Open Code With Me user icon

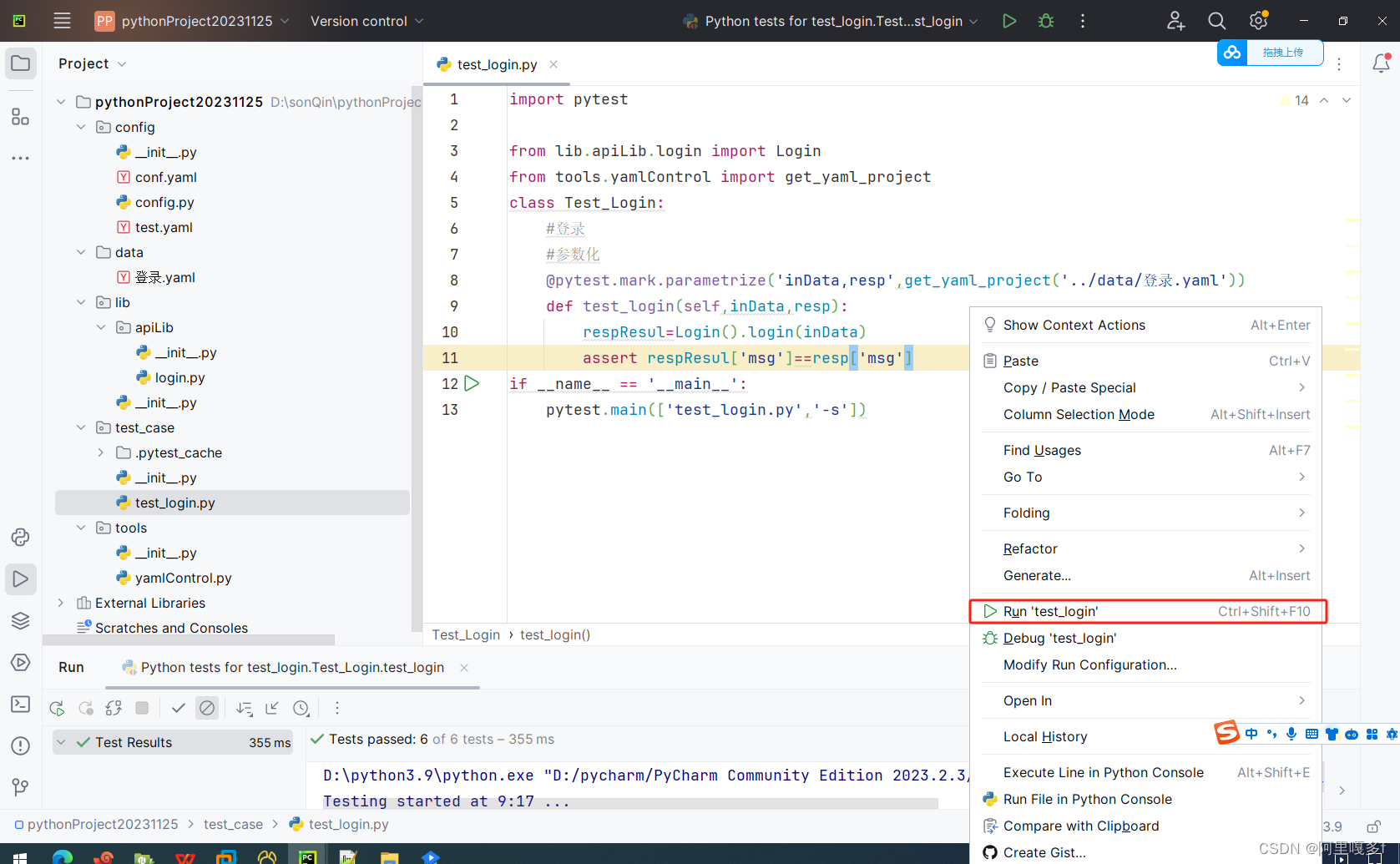[1175, 21]
